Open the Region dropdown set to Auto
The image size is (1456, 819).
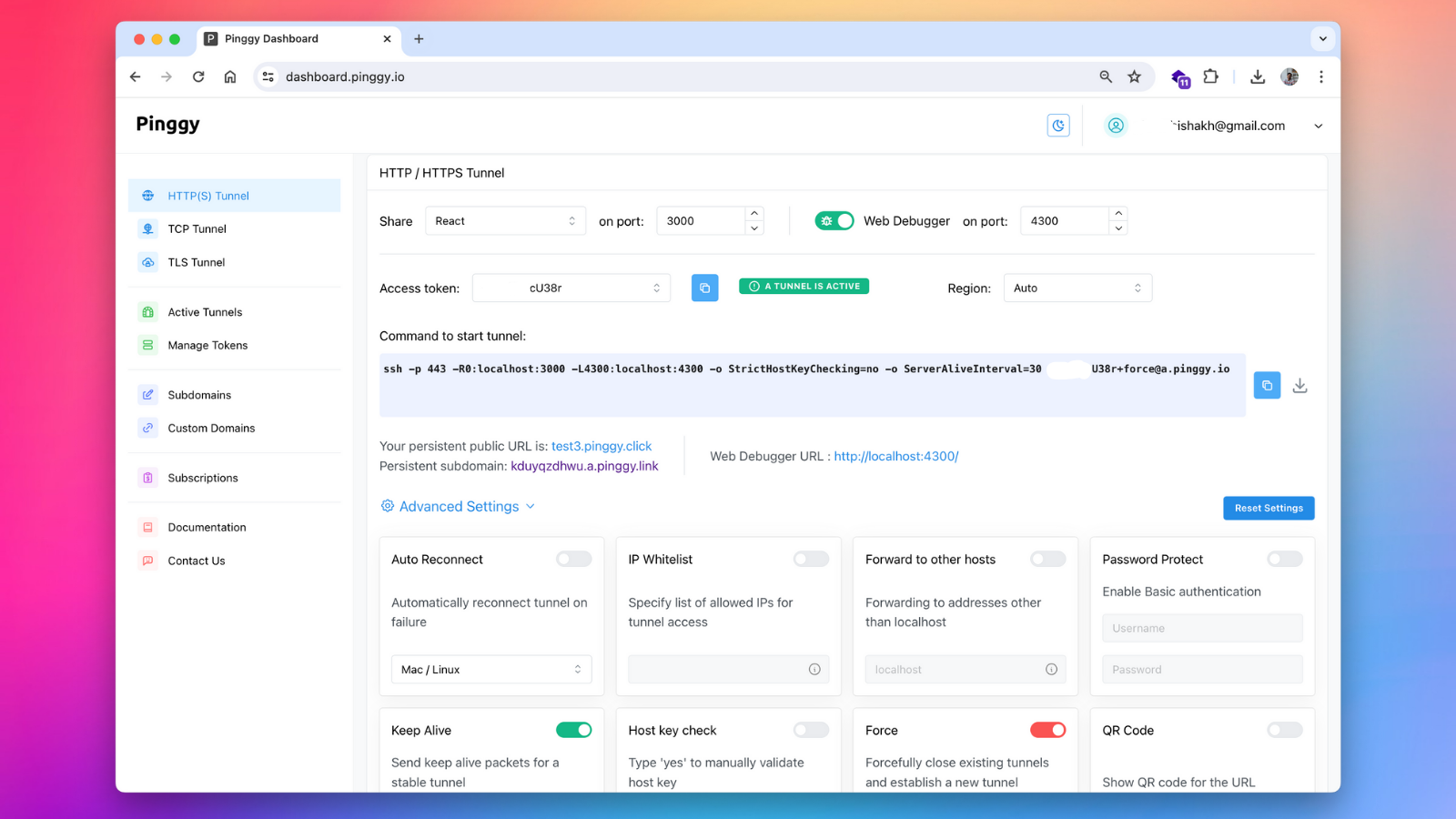(1077, 288)
